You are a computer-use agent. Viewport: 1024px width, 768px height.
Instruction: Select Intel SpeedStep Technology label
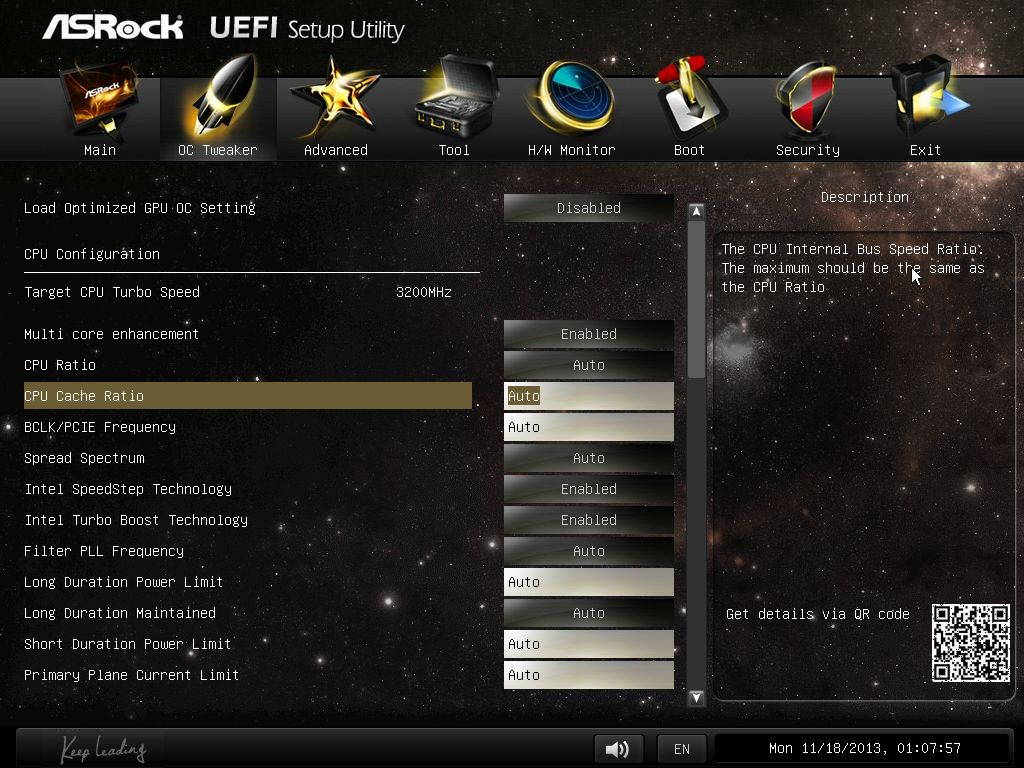tap(128, 489)
